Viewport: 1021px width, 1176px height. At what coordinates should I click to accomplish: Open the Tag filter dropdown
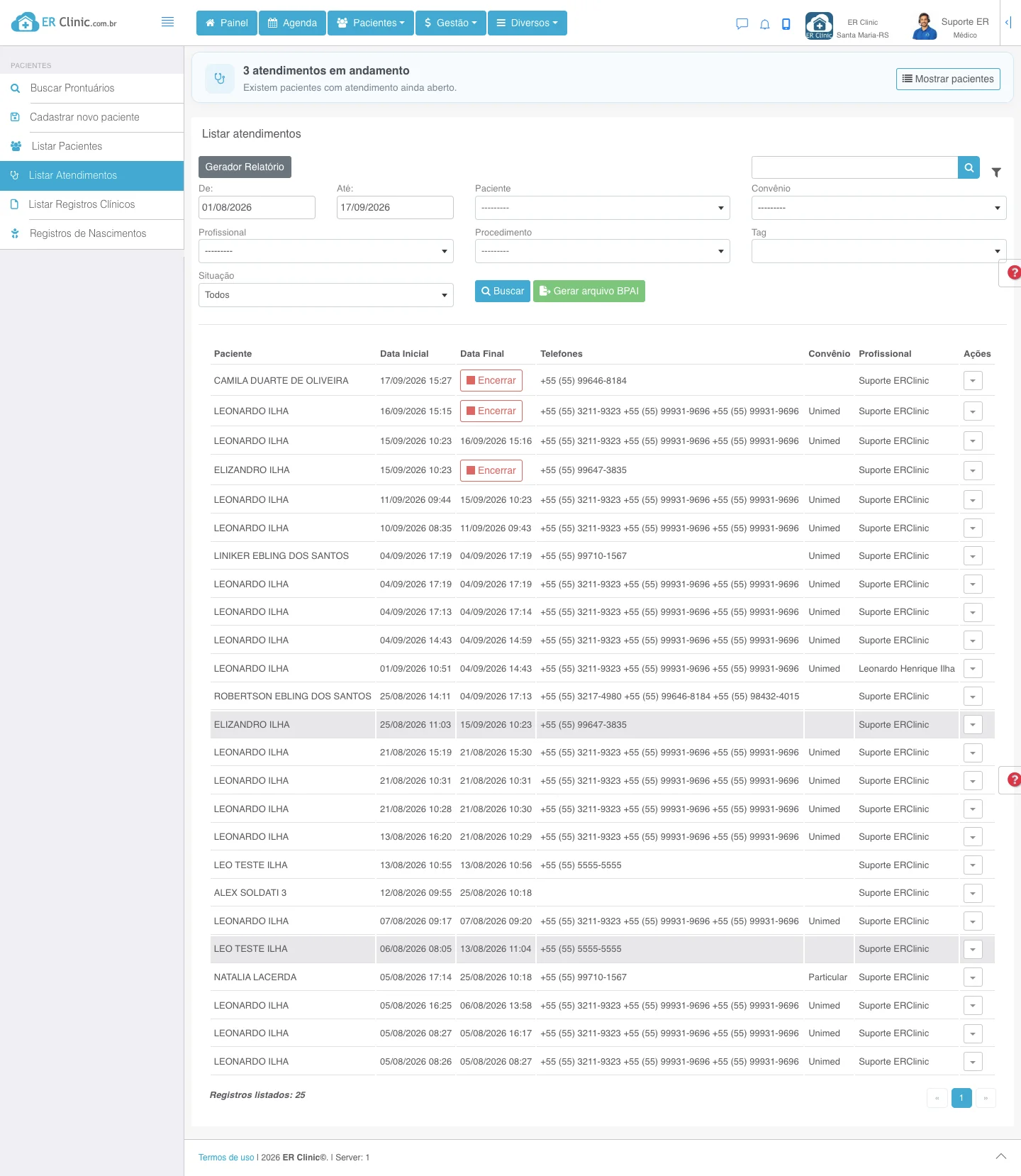(x=879, y=251)
